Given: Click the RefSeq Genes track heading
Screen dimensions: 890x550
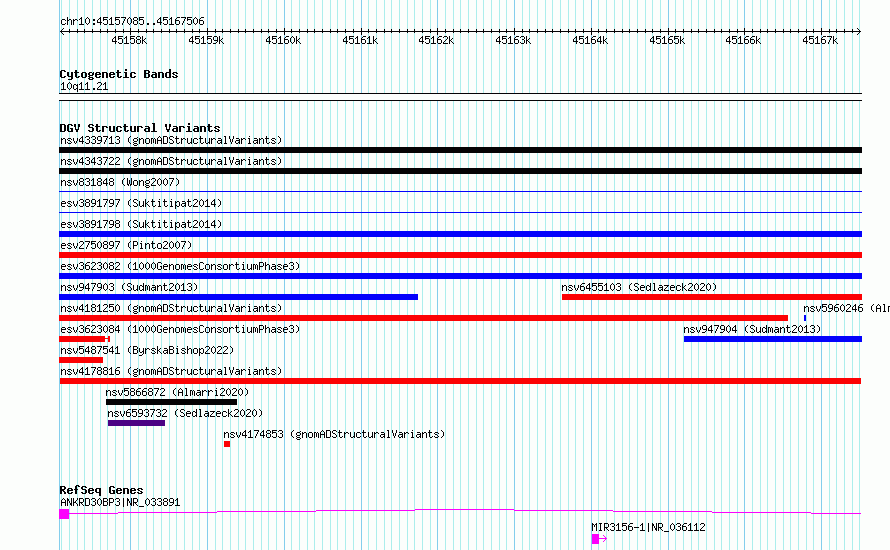Looking at the screenshot, I should [101, 490].
